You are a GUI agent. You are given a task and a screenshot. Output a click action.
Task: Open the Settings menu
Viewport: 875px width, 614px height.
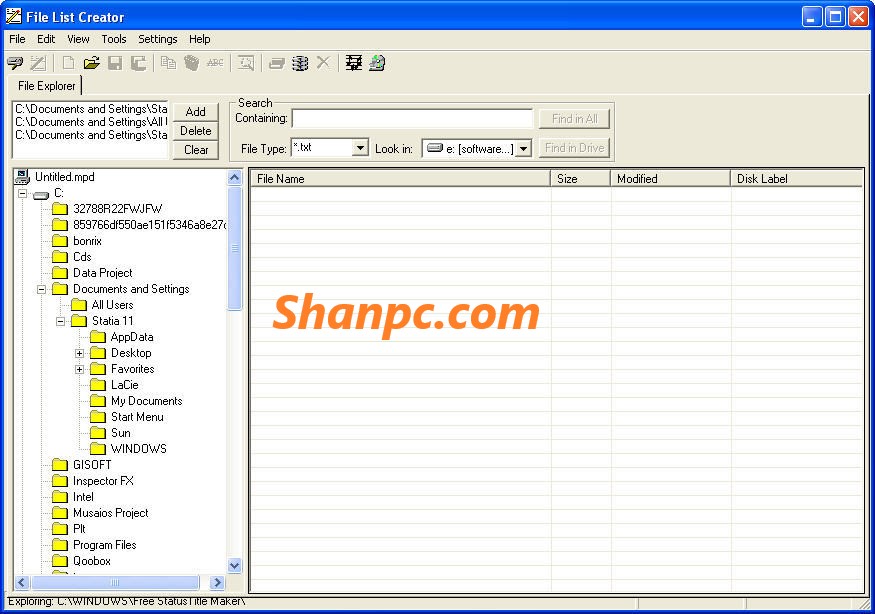[x=157, y=39]
